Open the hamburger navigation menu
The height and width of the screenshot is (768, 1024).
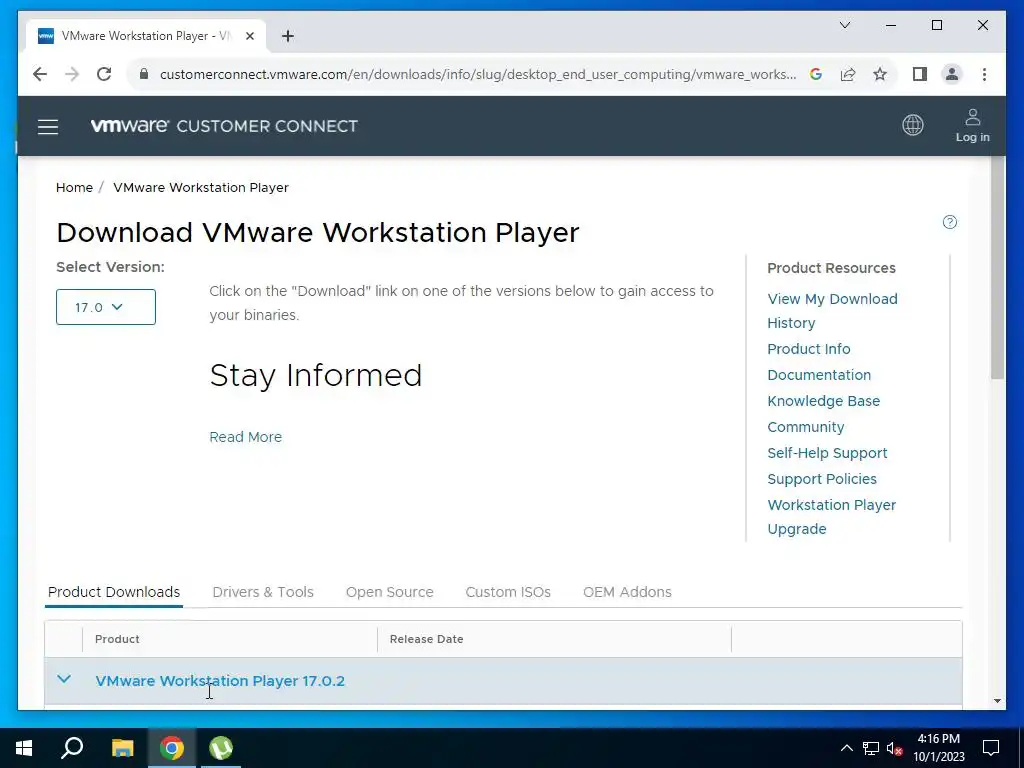48,126
